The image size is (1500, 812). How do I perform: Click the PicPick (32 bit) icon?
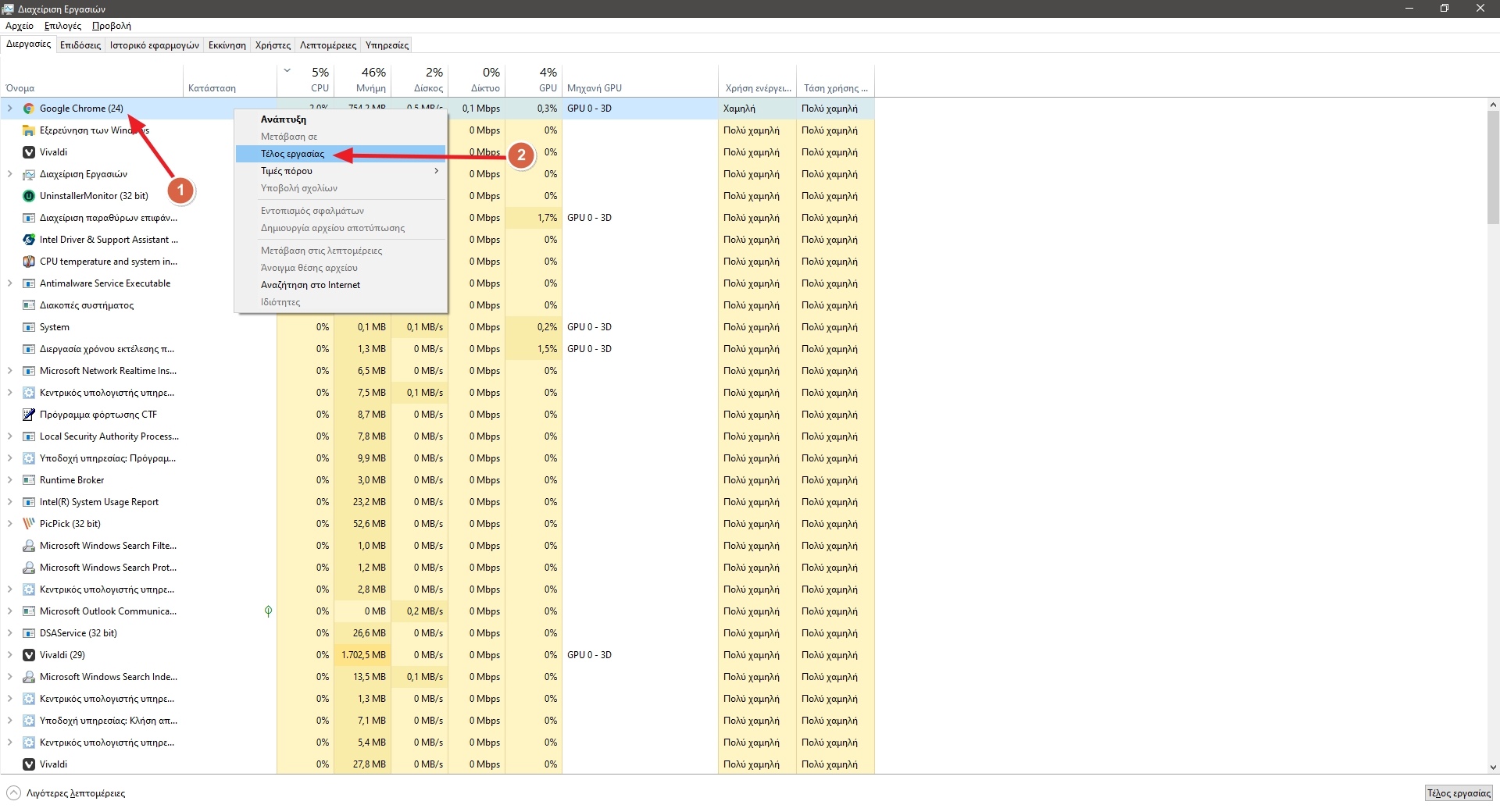click(x=29, y=524)
